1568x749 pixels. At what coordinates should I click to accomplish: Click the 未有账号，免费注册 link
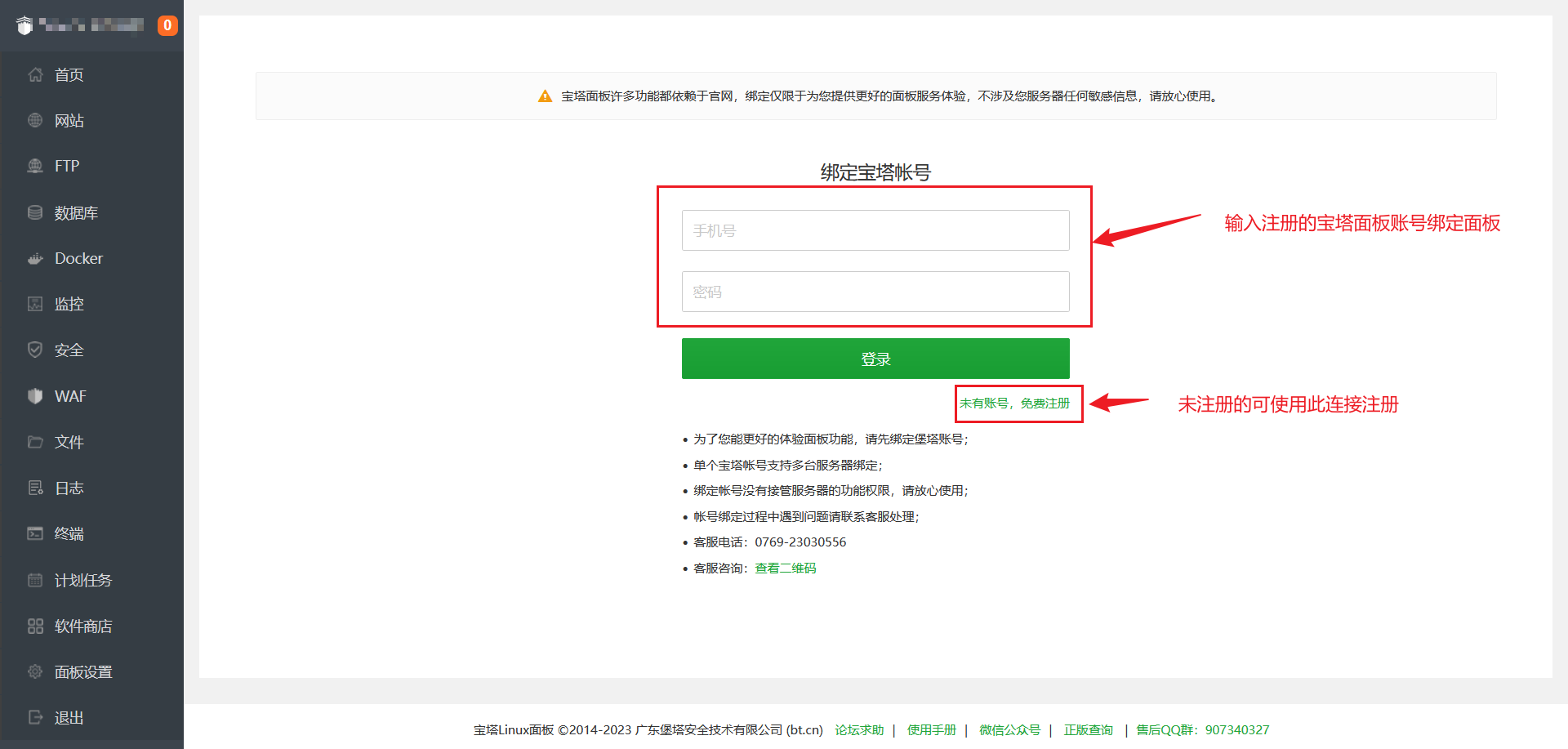1014,403
